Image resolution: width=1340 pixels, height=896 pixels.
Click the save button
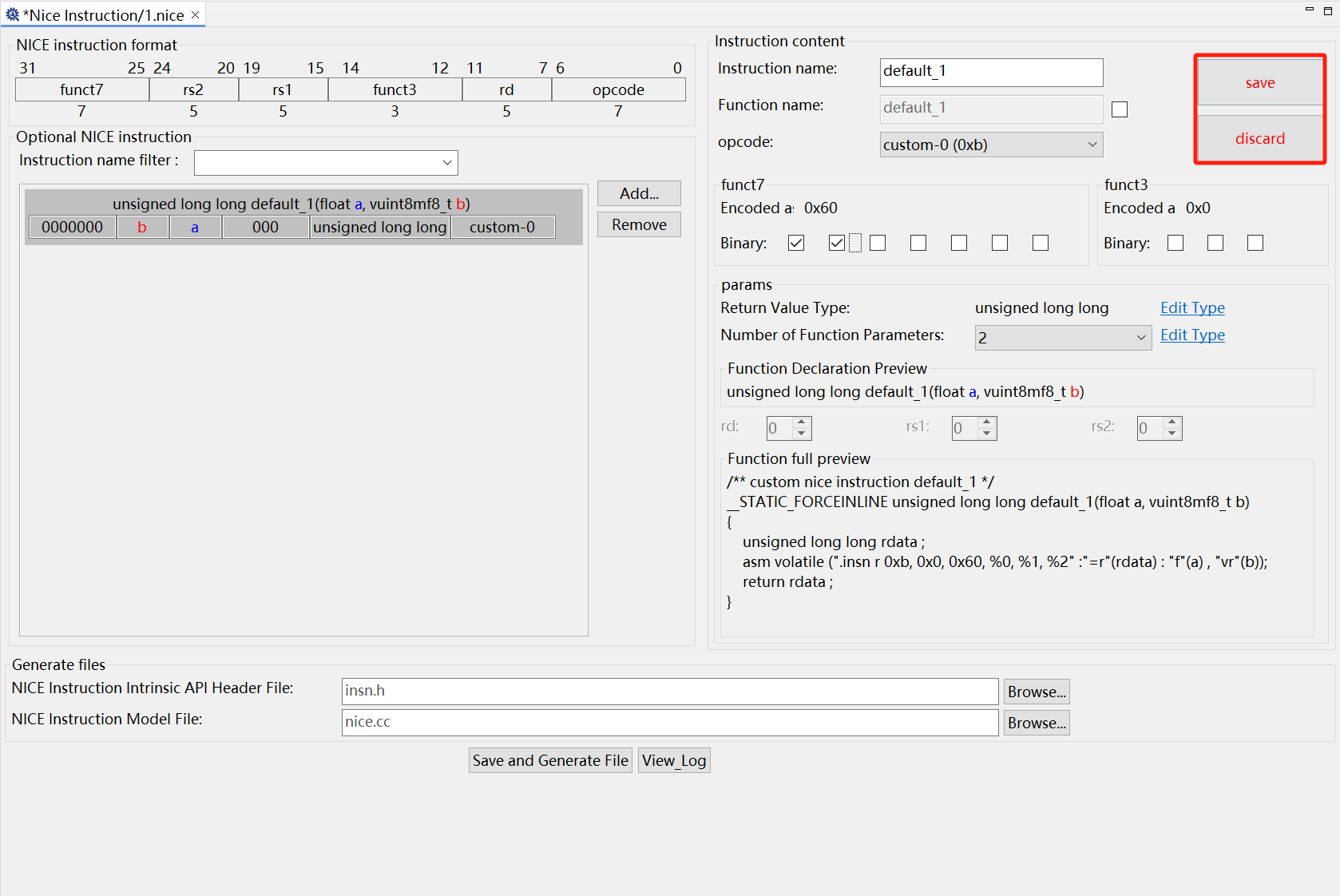point(1259,82)
